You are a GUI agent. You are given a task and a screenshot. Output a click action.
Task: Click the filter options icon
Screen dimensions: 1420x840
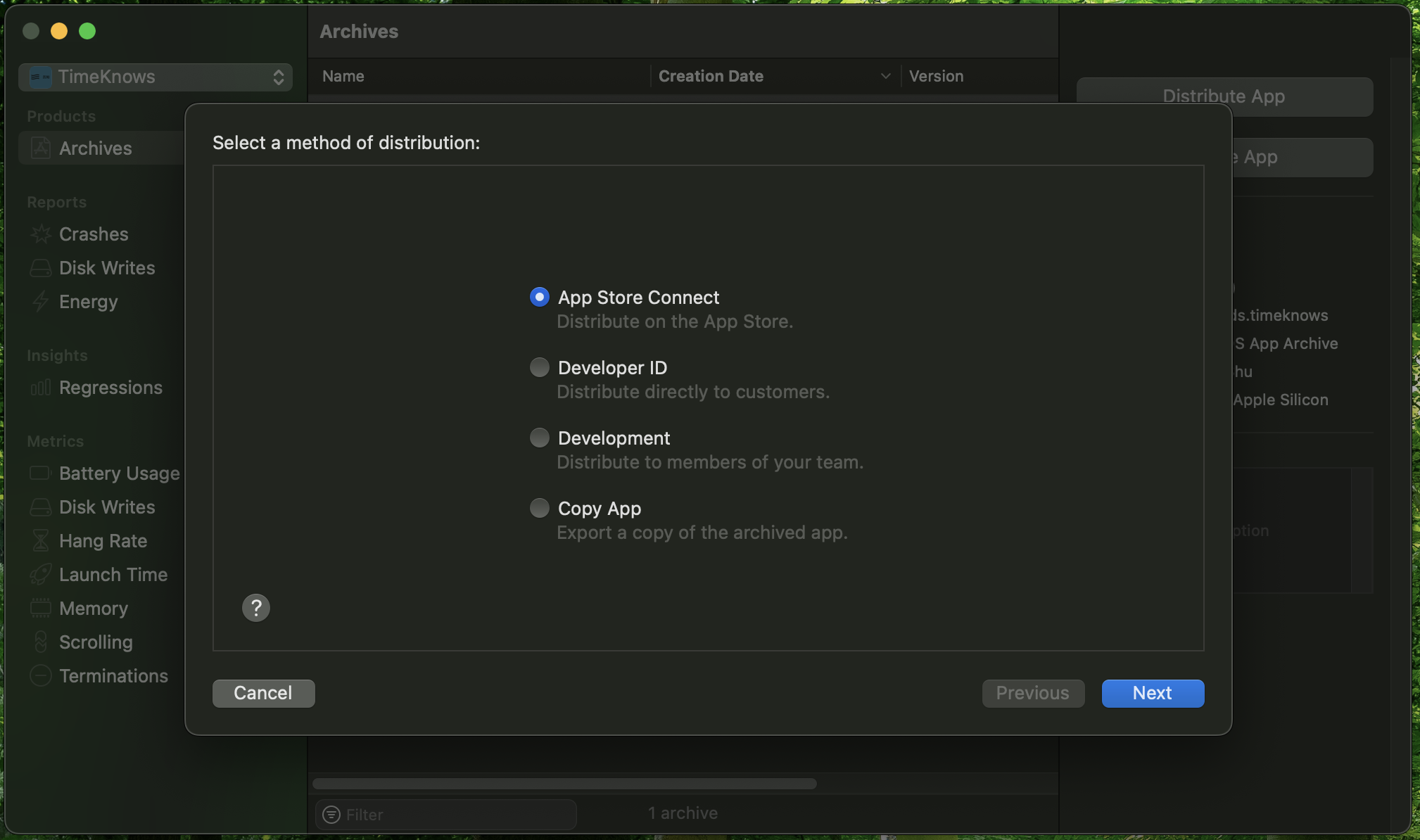point(331,815)
